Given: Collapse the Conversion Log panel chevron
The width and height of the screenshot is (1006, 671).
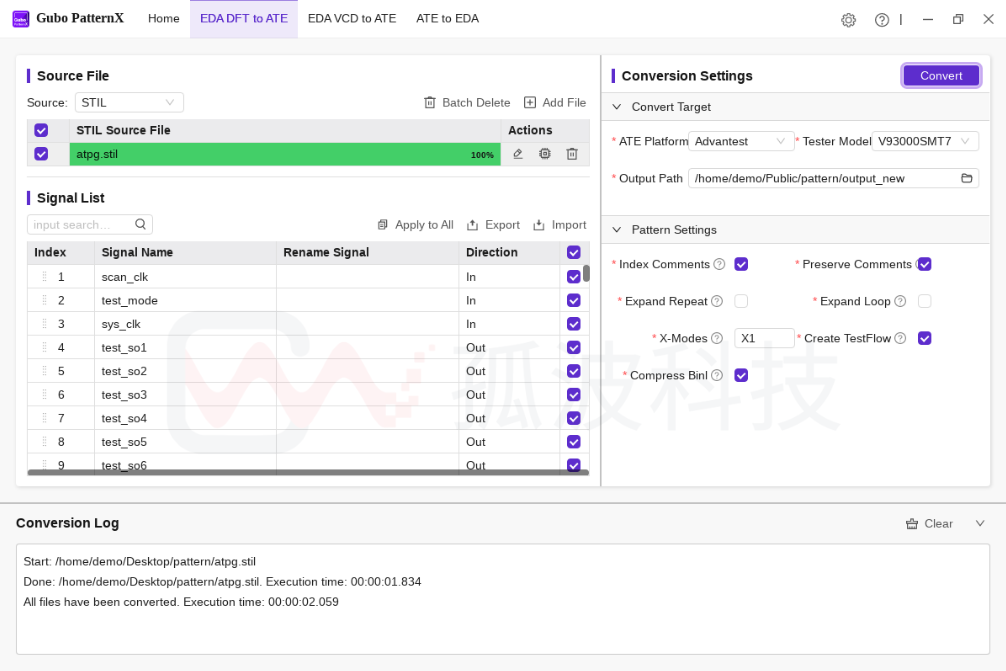Looking at the screenshot, I should [x=980, y=523].
